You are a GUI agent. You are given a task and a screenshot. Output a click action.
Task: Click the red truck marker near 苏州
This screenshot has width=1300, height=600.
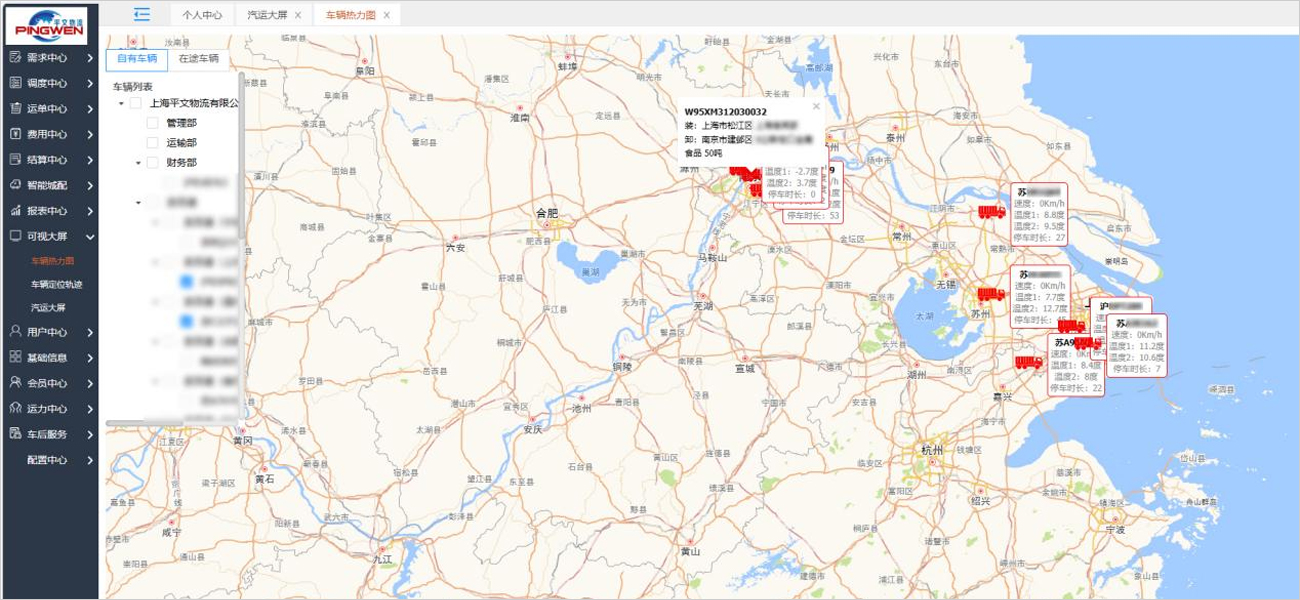point(990,294)
